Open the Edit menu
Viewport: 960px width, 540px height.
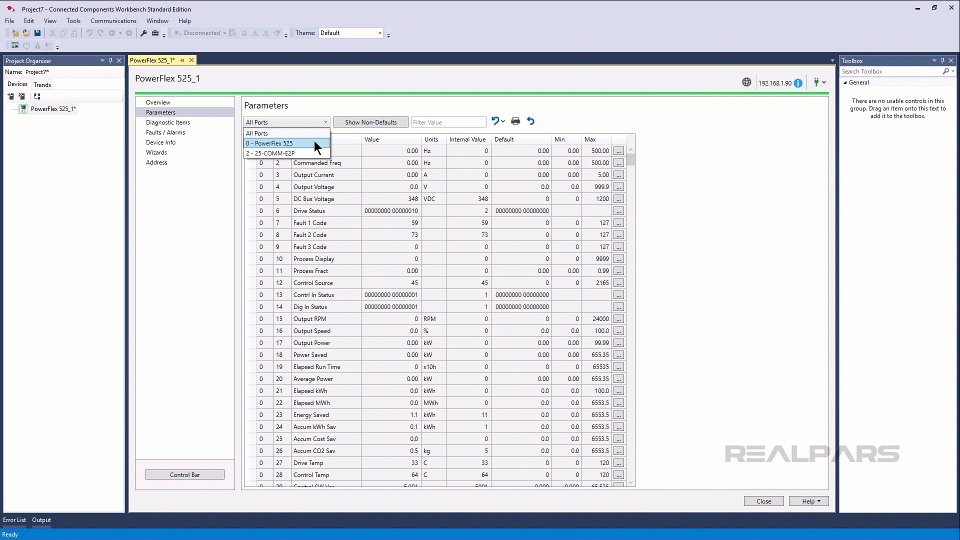pyautogui.click(x=29, y=21)
